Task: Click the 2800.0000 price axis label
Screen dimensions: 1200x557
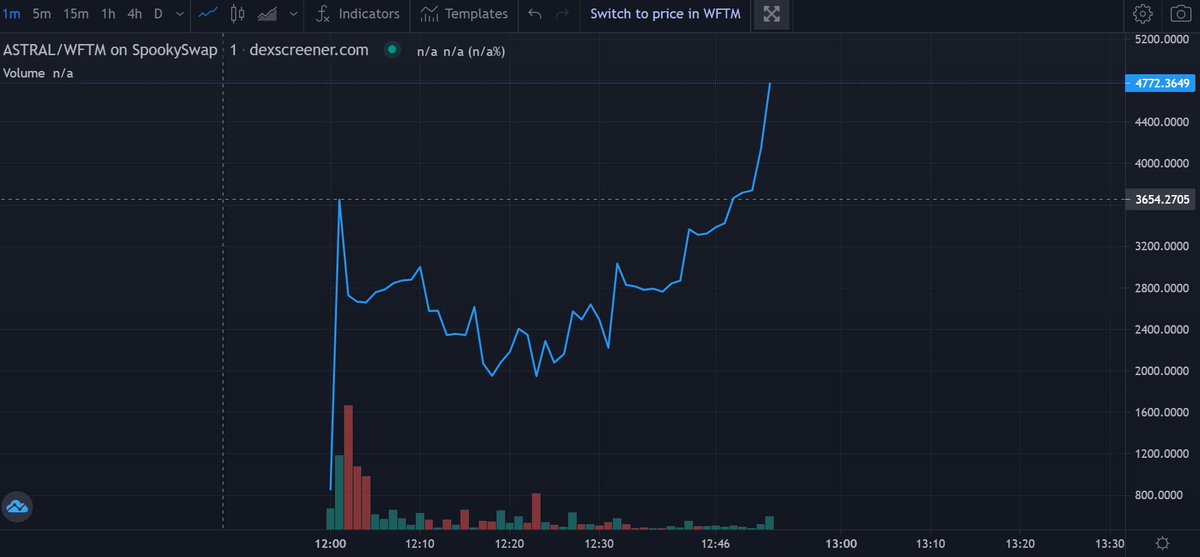Action: (x=1160, y=288)
